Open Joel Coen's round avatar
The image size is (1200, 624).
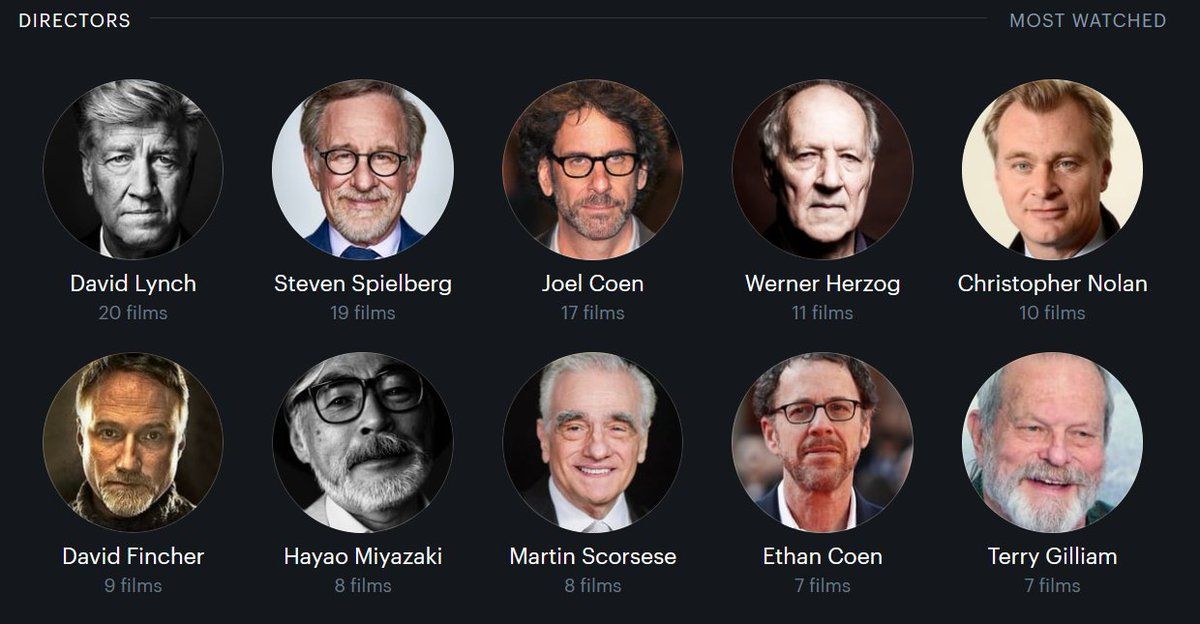(x=593, y=169)
